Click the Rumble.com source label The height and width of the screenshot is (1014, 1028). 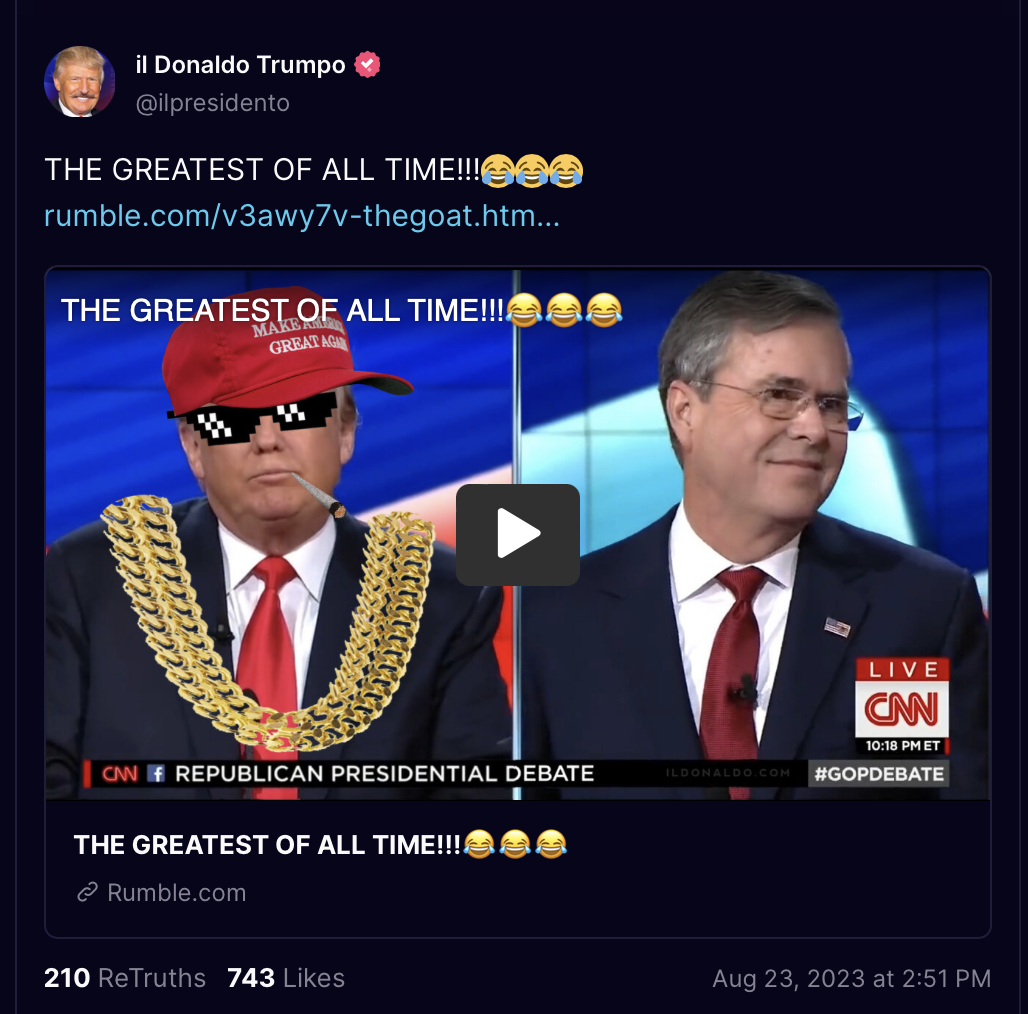coord(177,892)
